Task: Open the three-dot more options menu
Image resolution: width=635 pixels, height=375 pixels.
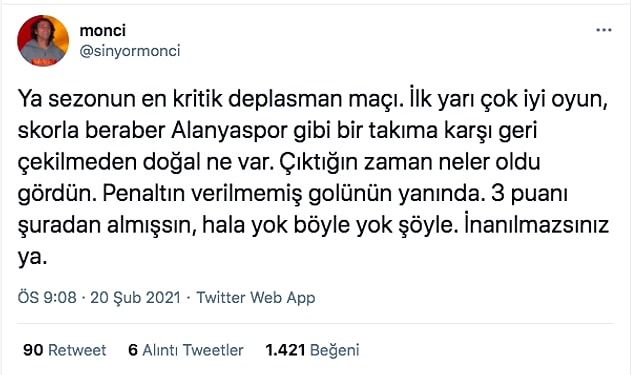Action: [603, 30]
